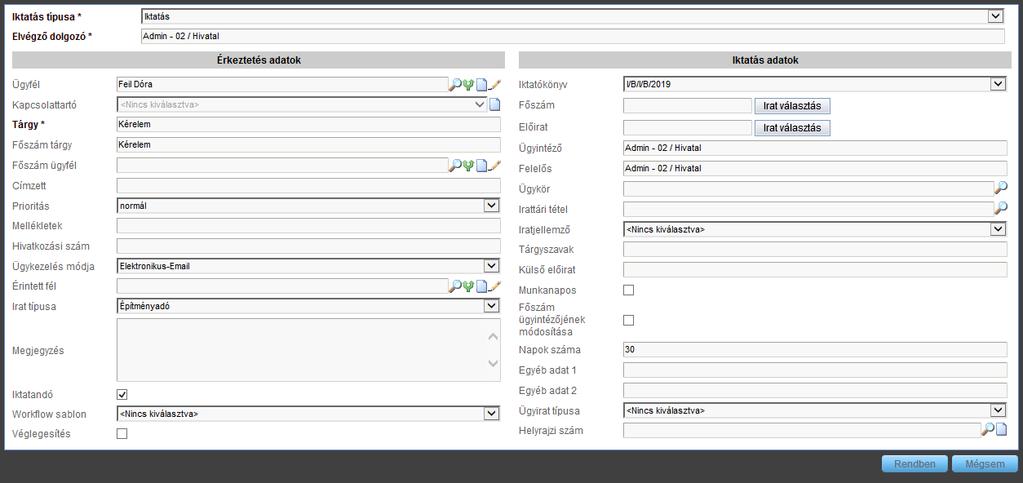Click the new document icon beside Ügyfél

click(481, 84)
